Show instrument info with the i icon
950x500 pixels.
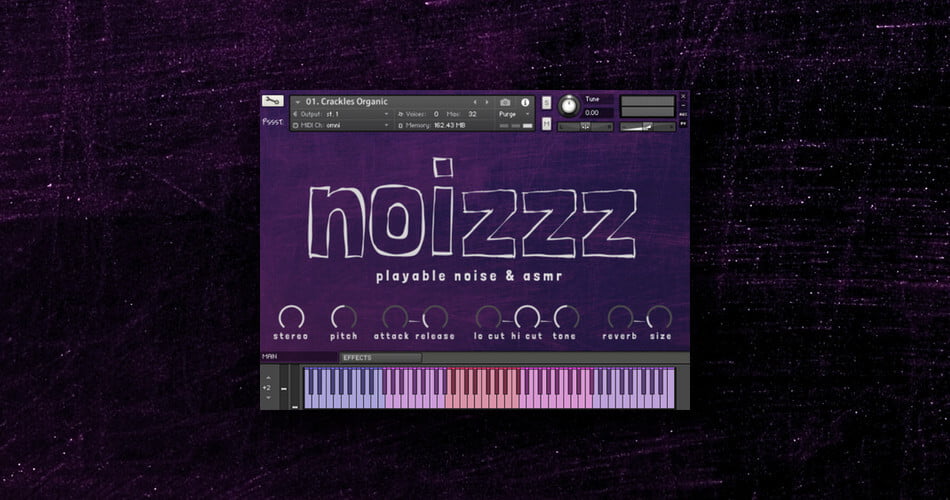point(525,102)
